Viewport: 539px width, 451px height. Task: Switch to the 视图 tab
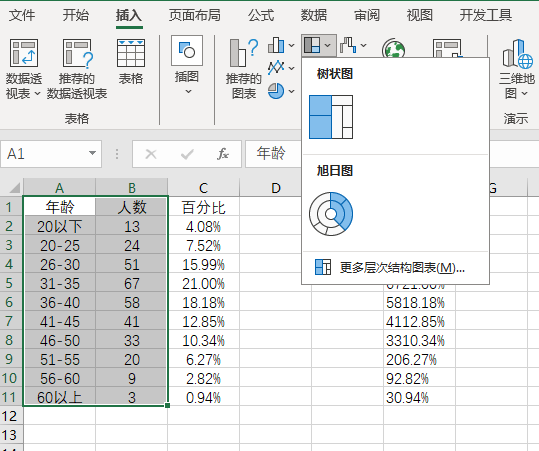[420, 15]
